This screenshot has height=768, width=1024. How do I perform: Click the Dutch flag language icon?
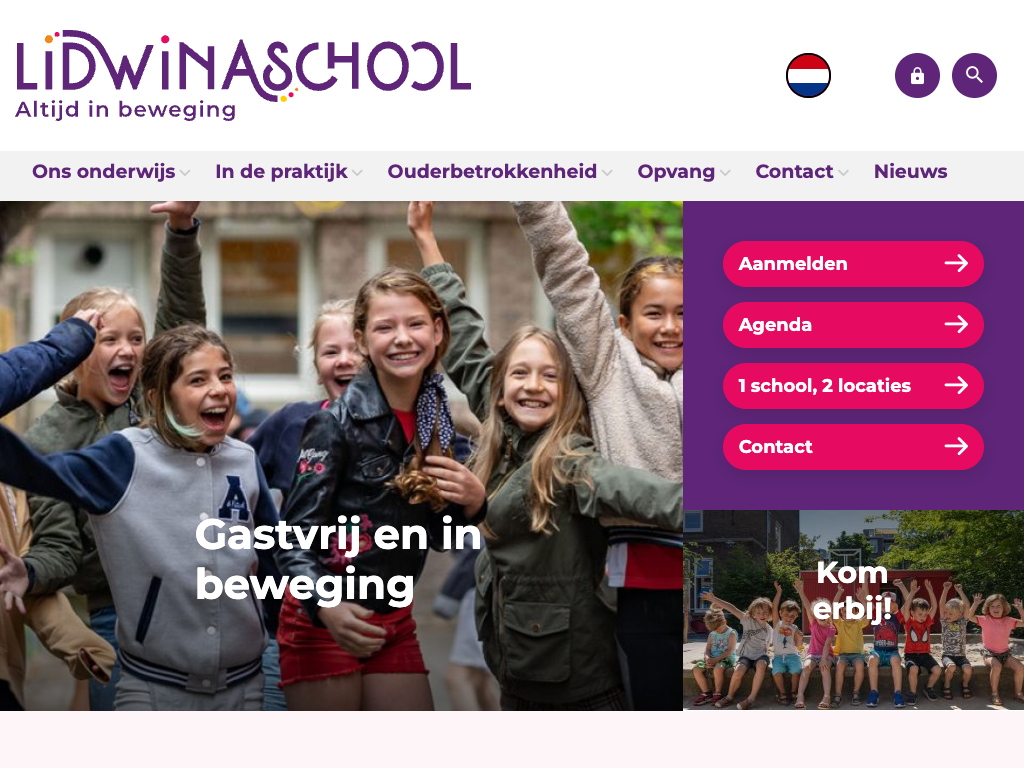[808, 76]
